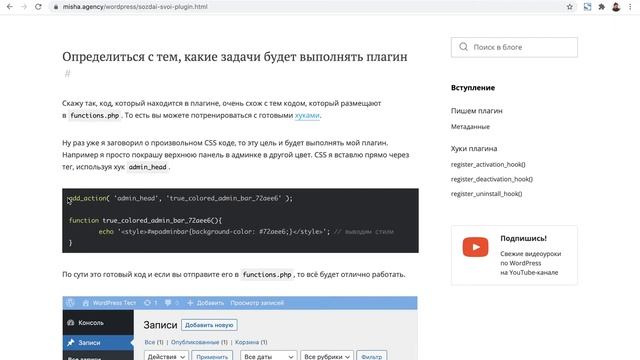Viewport: 640px width, 360px height.
Task: Click the WordPress logo in admin bar screenshot
Action: tap(70, 303)
